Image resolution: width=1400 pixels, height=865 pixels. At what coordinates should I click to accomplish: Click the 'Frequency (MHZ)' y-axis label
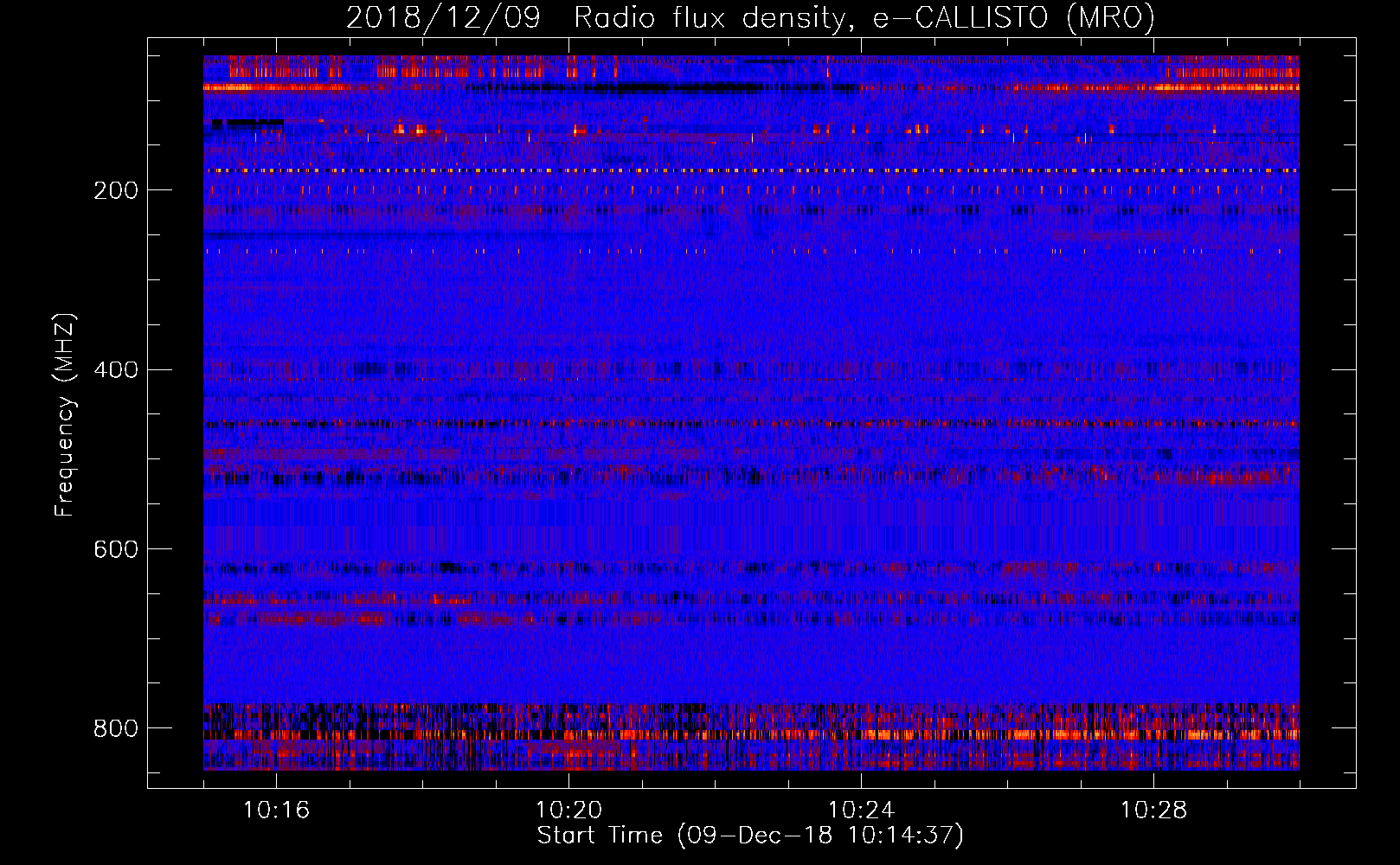pyautogui.click(x=65, y=415)
